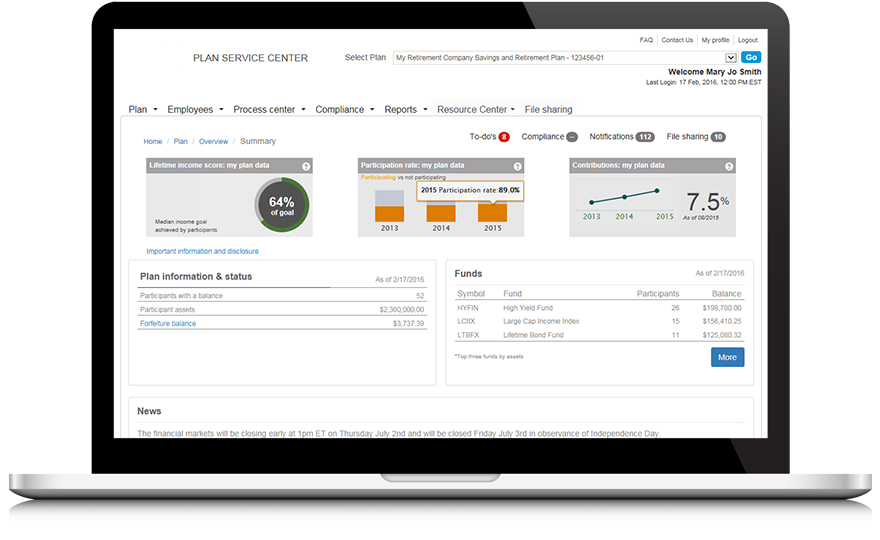Viewport: 880px width, 540px height.
Task: Click the Logout link at top right
Action: point(748,40)
